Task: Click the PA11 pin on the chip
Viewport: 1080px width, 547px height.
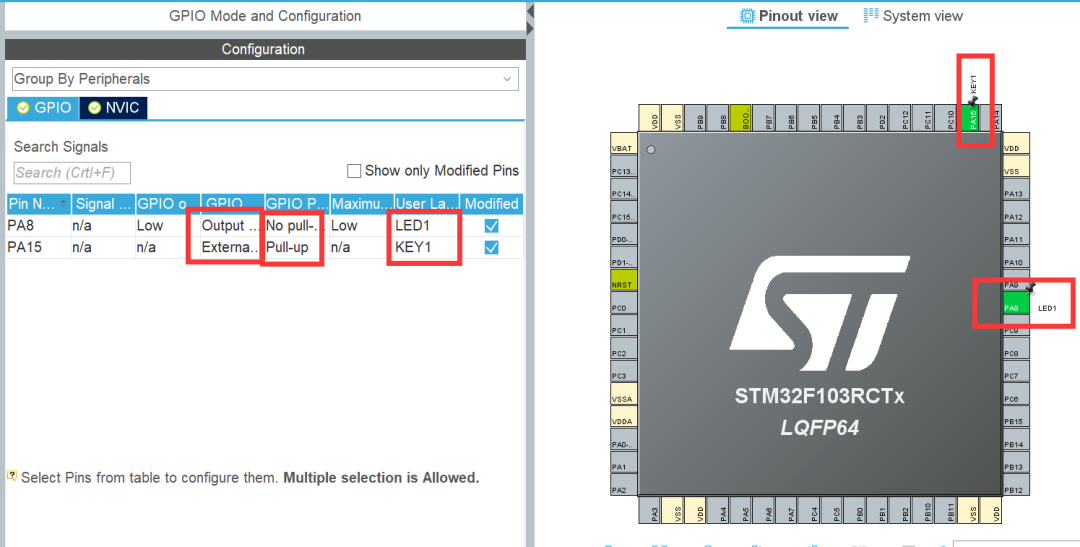Action: [x=1016, y=235]
